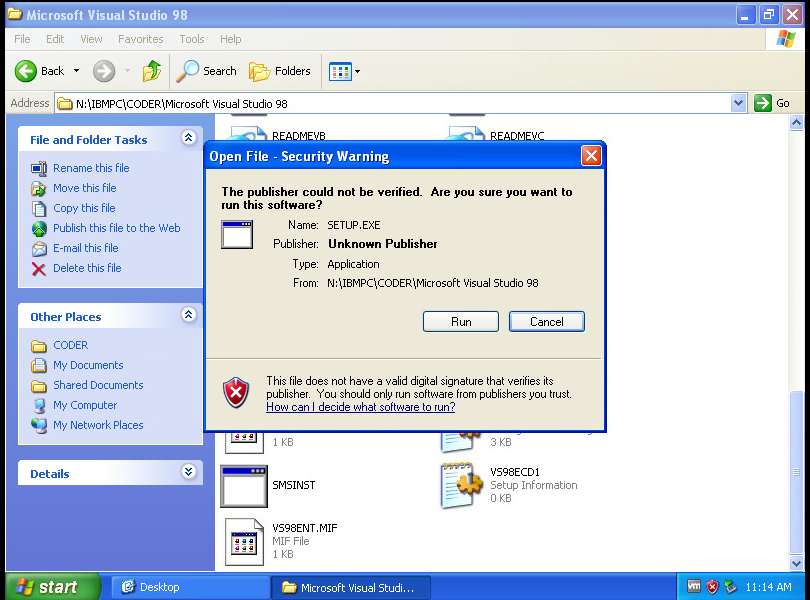Screen dimensions: 810x600
Task: Click the My Network Places icon
Action: click(39, 426)
